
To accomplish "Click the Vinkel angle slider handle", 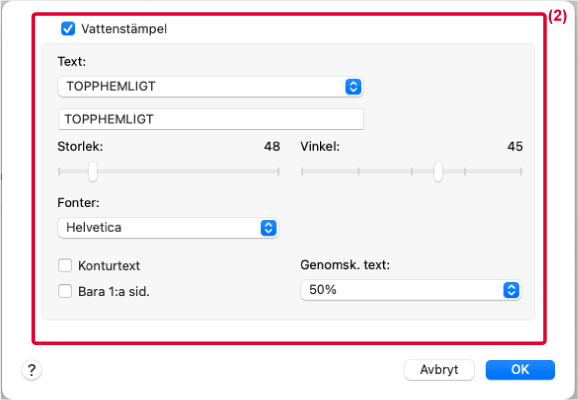I will click(x=438, y=171).
